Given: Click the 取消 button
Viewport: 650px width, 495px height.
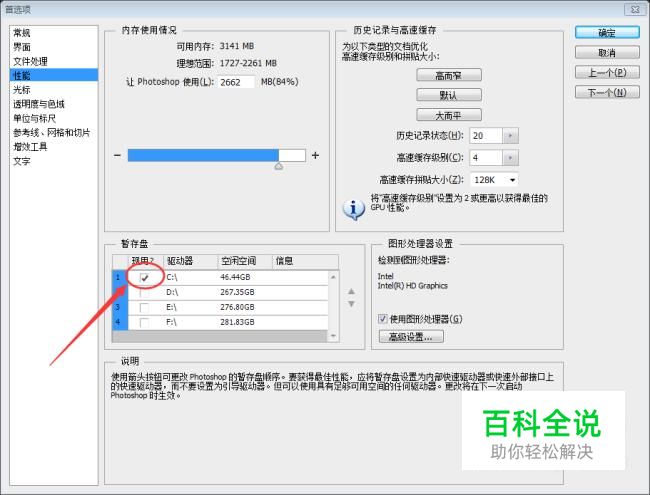Looking at the screenshot, I should pos(607,53).
